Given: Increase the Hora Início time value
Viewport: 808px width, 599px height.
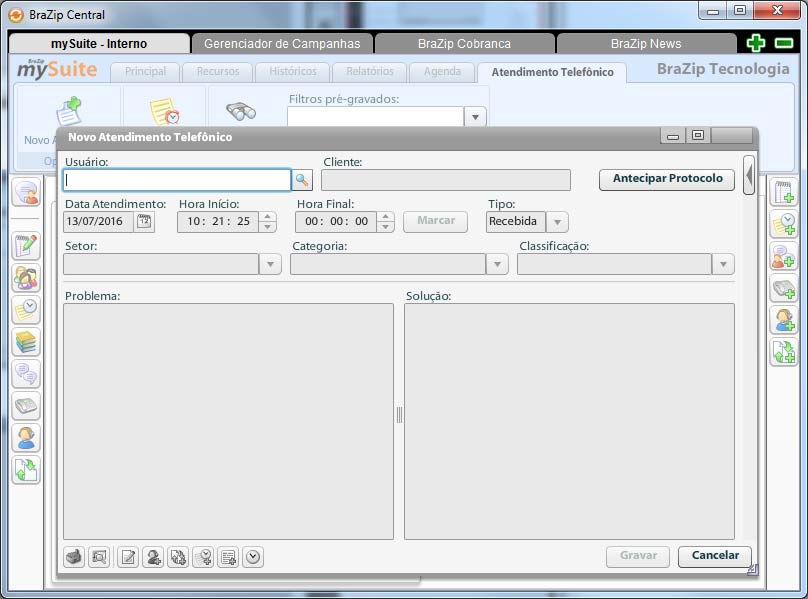Looking at the screenshot, I should pyautogui.click(x=267, y=217).
